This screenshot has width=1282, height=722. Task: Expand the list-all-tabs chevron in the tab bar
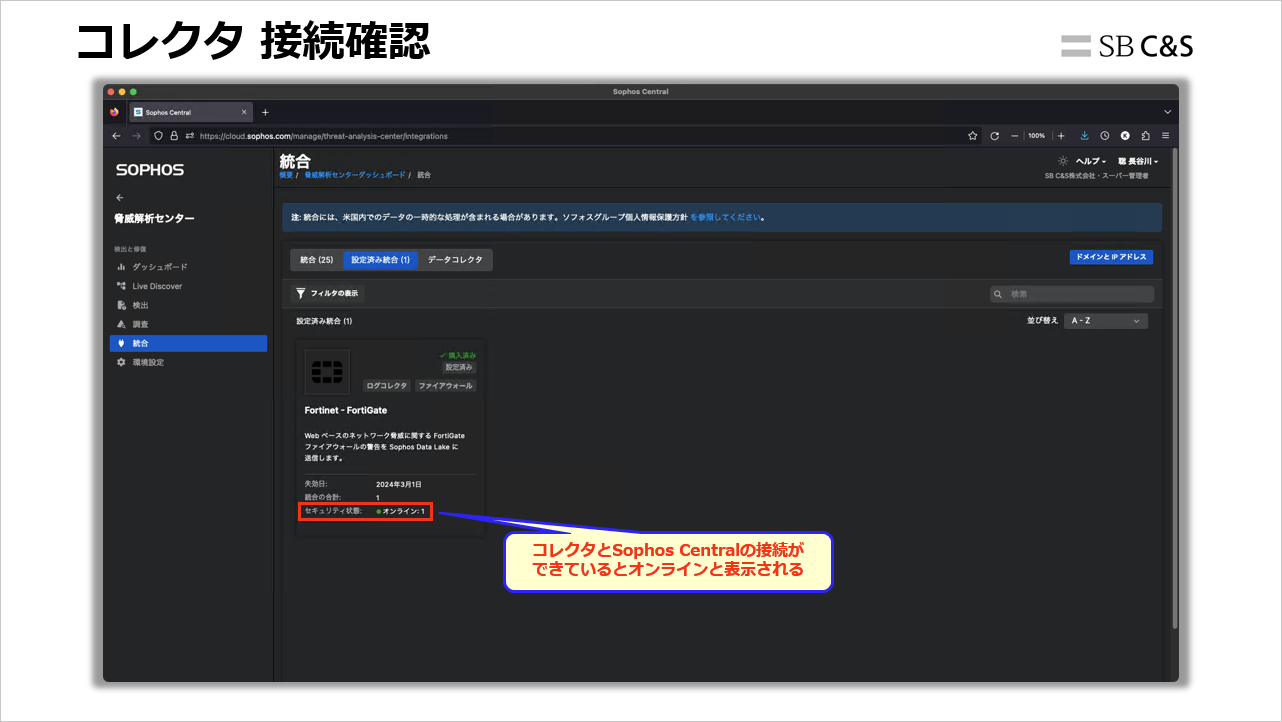(1167, 112)
